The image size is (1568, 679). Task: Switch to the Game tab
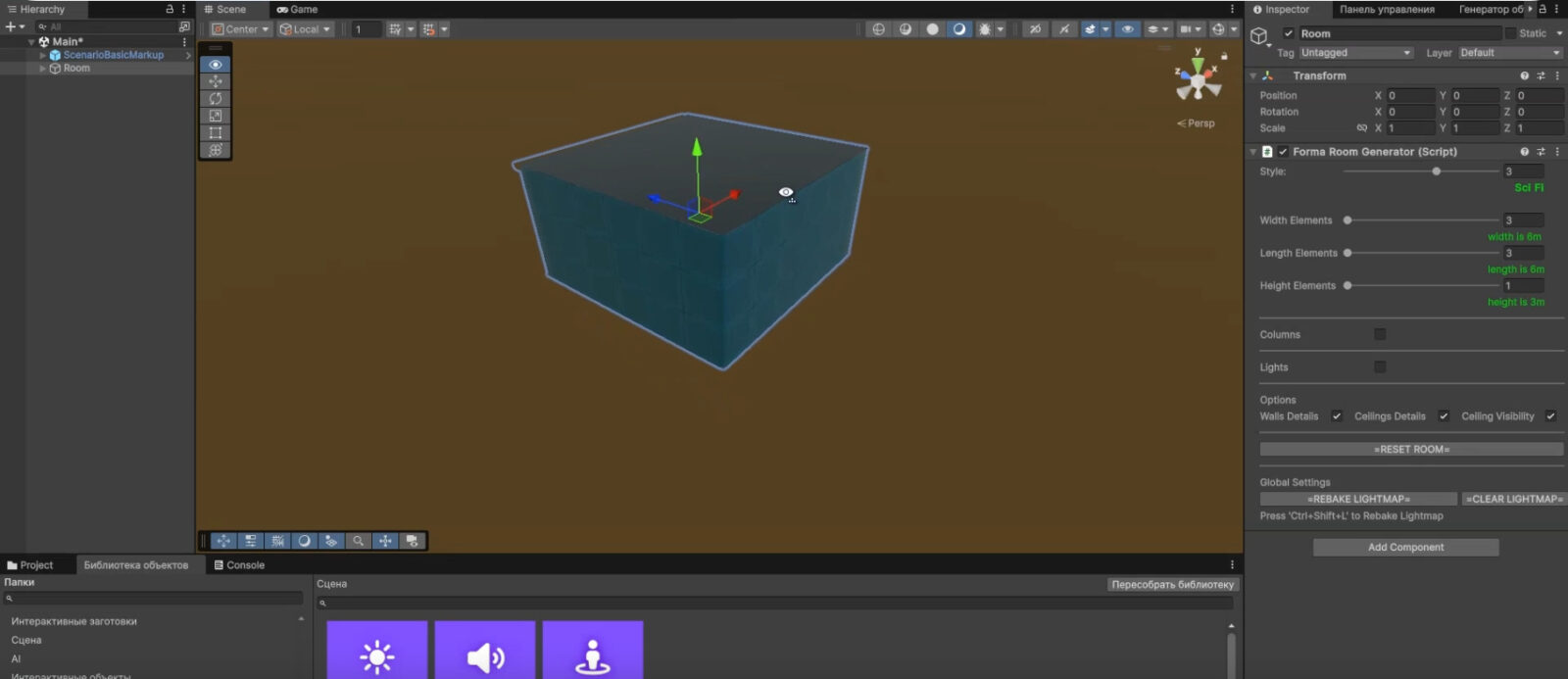point(298,10)
